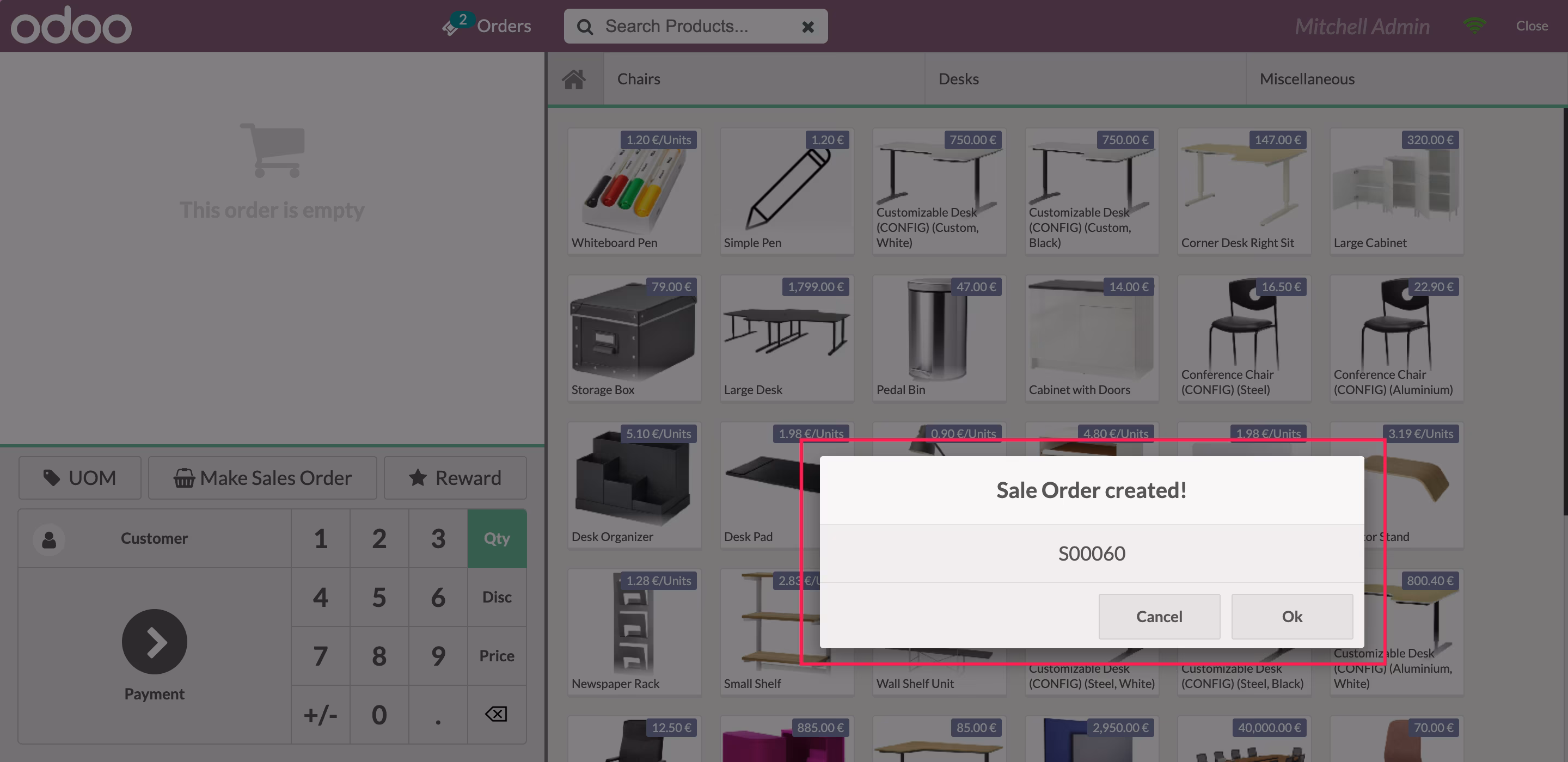This screenshot has width=1568, height=762.
Task: Switch numpad to Disc mode
Action: 497,597
